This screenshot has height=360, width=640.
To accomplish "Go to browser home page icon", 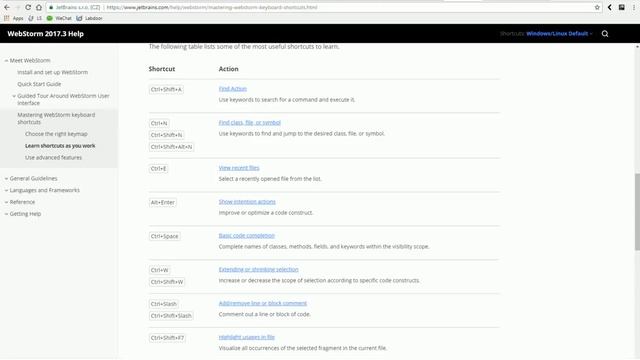I will pos(39,7).
